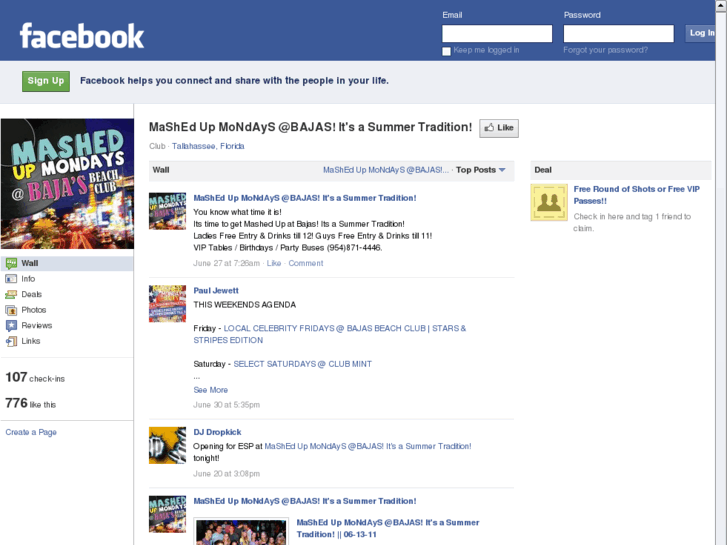Open the Deals sidebar icon
Screen dimensions: 727x545
point(11,295)
